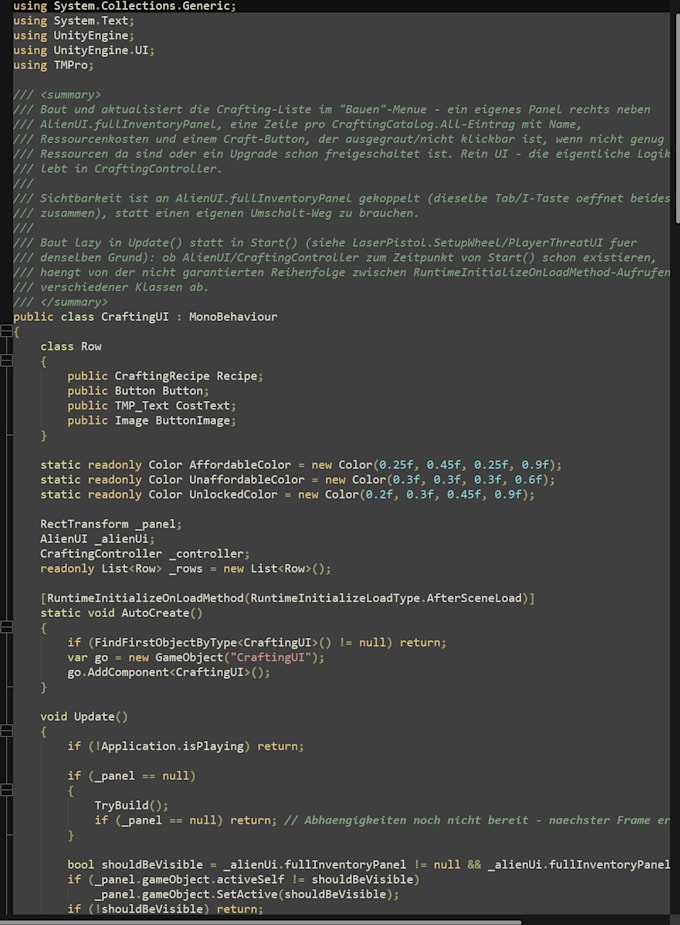The image size is (680, 925).
Task: Click 'AfterSceneLoad' in the attribute
Action: [474, 598]
